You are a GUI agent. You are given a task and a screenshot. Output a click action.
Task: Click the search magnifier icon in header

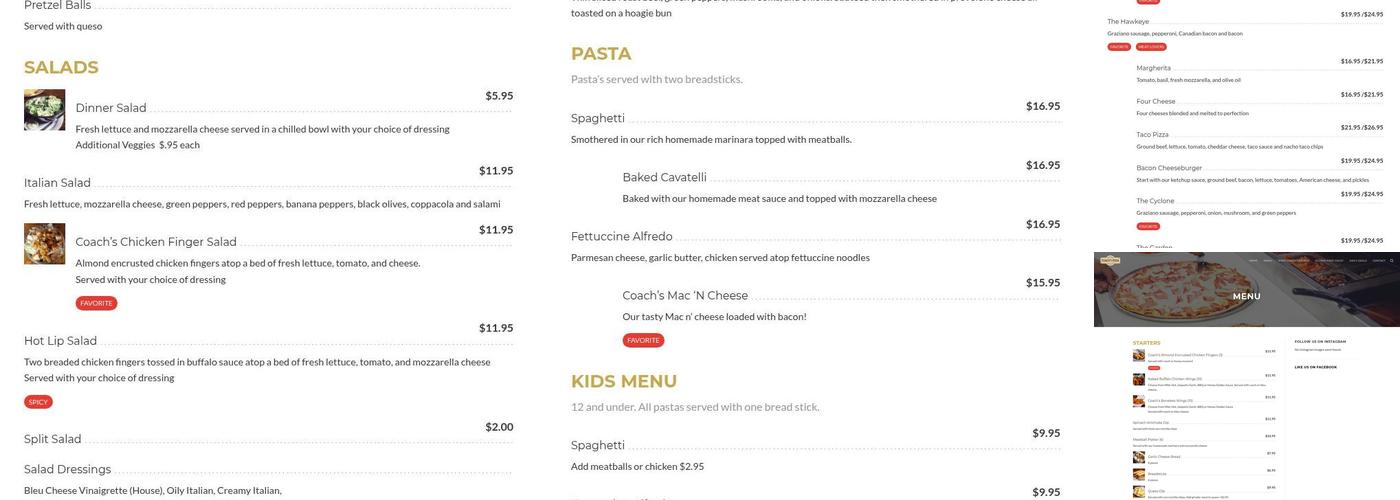(x=1390, y=261)
